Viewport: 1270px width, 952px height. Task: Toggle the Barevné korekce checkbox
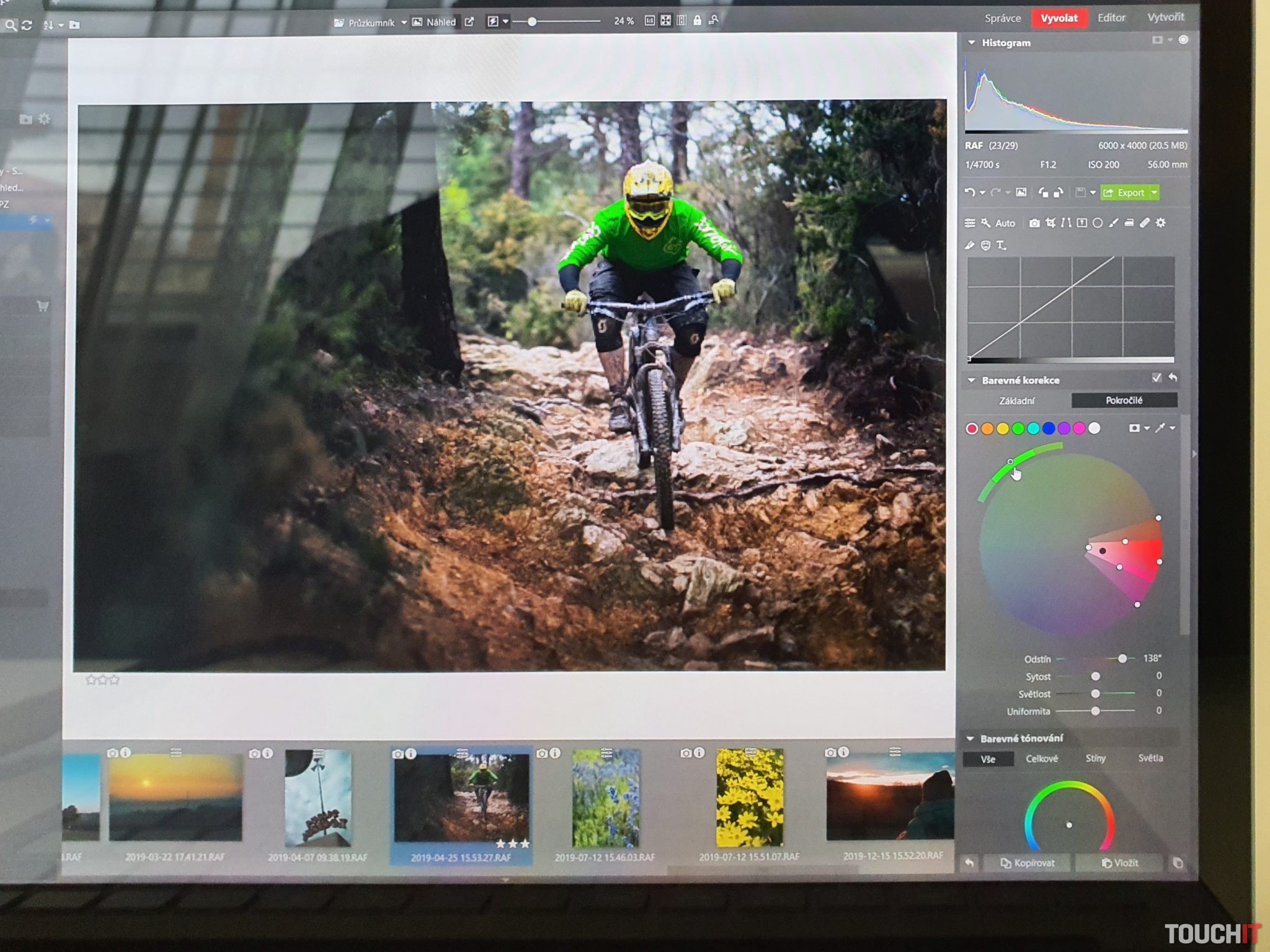coord(1157,378)
